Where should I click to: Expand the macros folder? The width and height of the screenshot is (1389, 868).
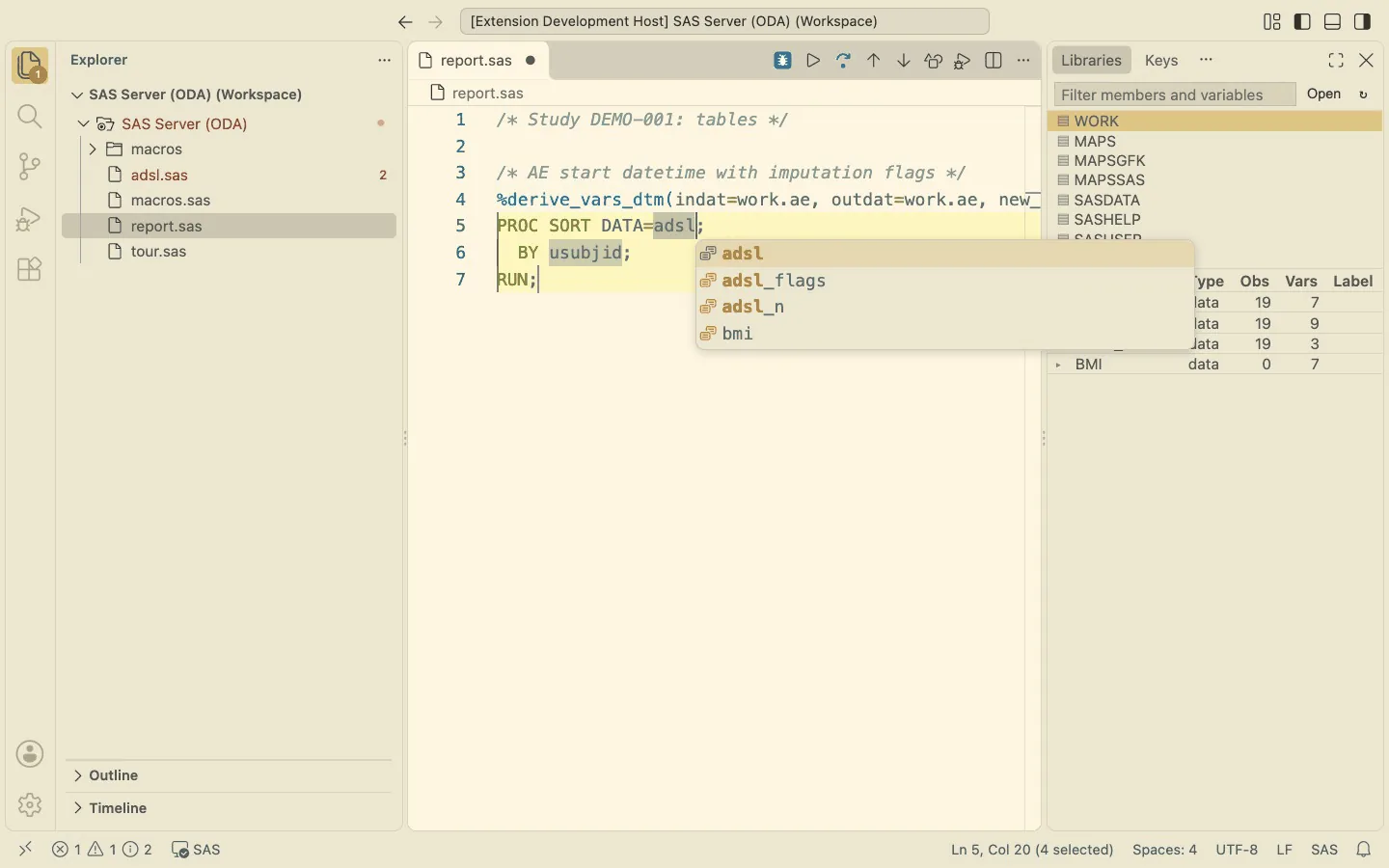(x=93, y=149)
